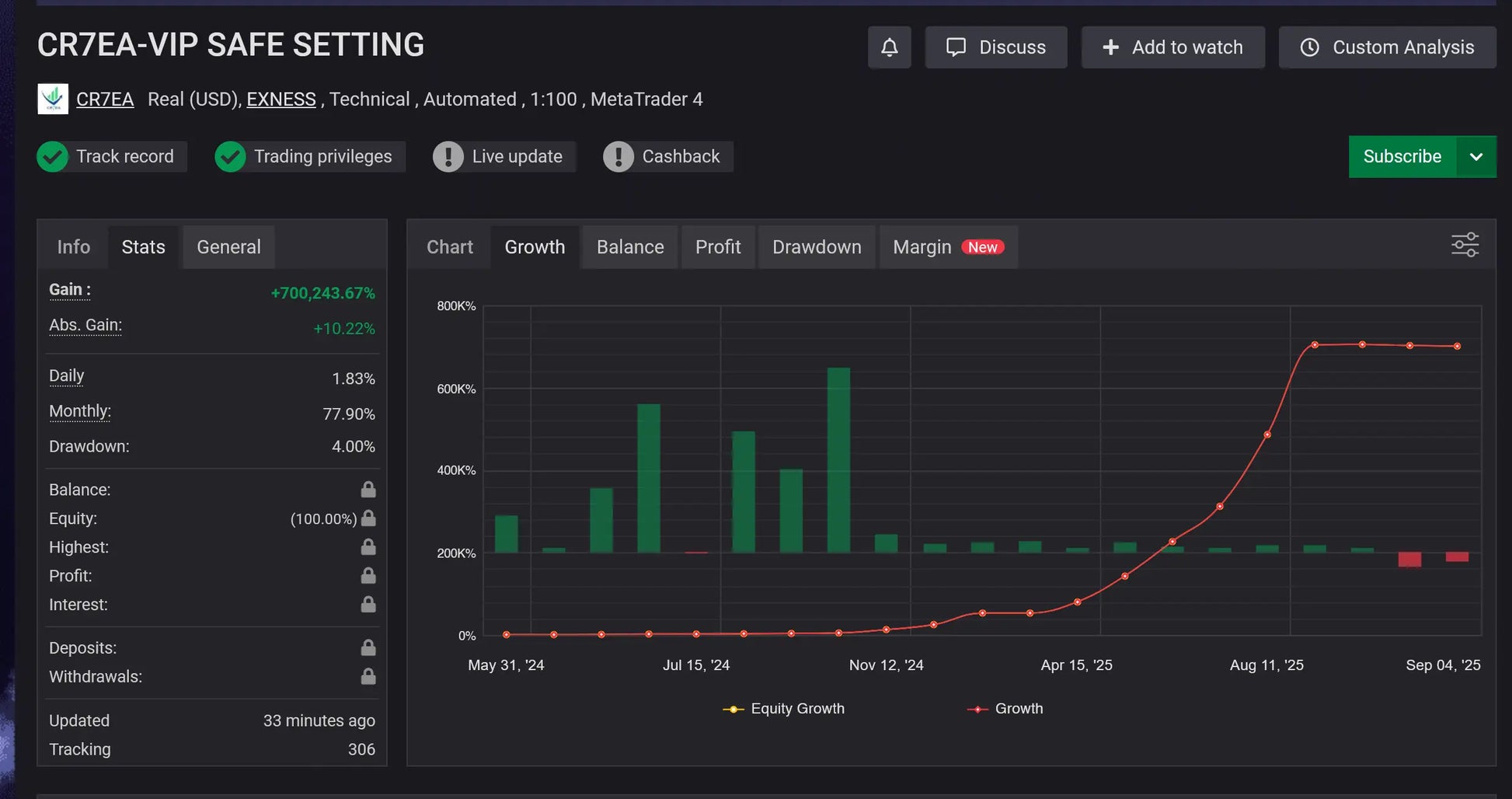Open the EXNESS broker link
The image size is (1512, 799).
(x=281, y=99)
